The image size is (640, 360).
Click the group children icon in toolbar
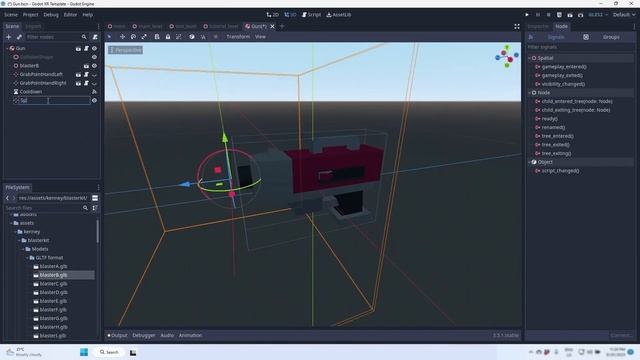178,37
